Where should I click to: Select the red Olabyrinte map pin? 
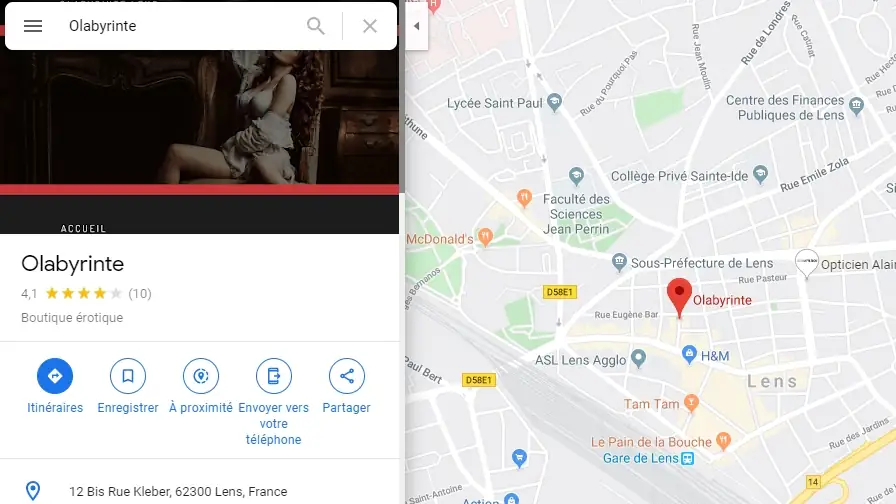[679, 296]
